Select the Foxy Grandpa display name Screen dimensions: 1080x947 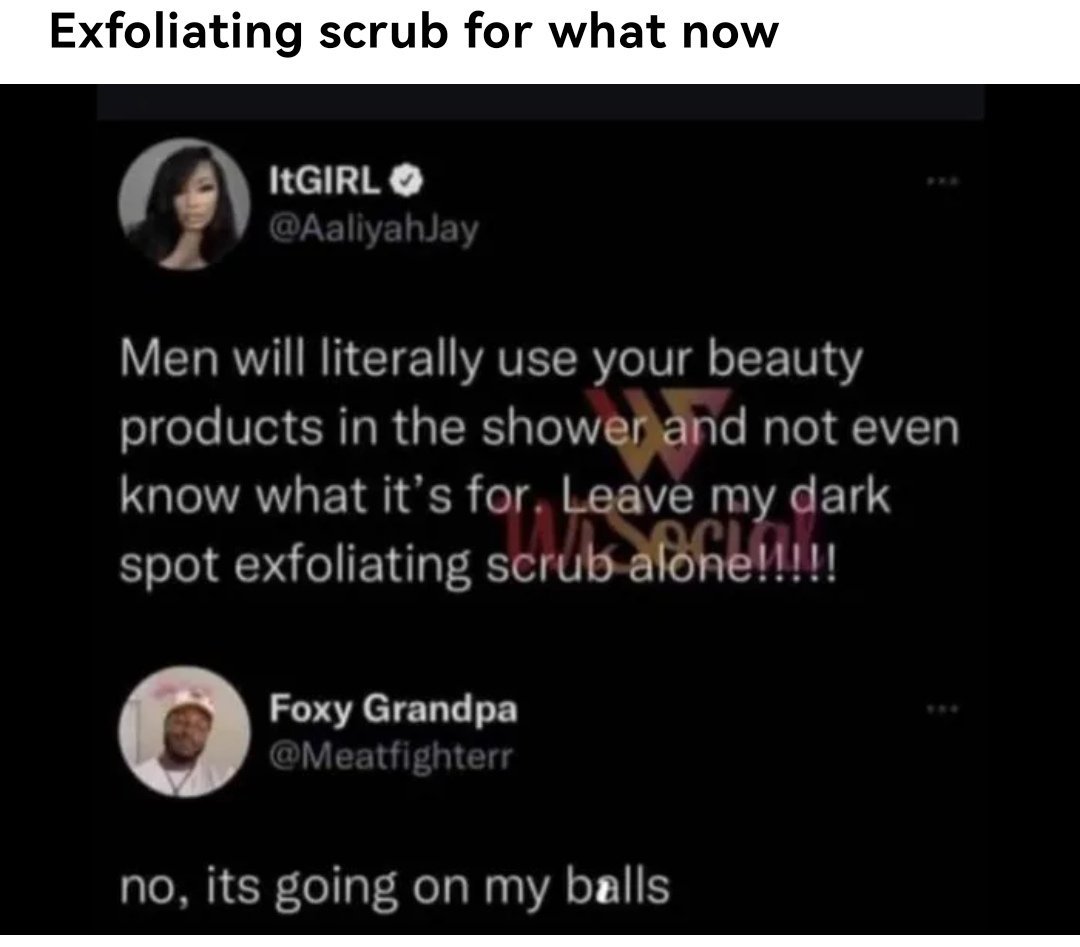[393, 709]
